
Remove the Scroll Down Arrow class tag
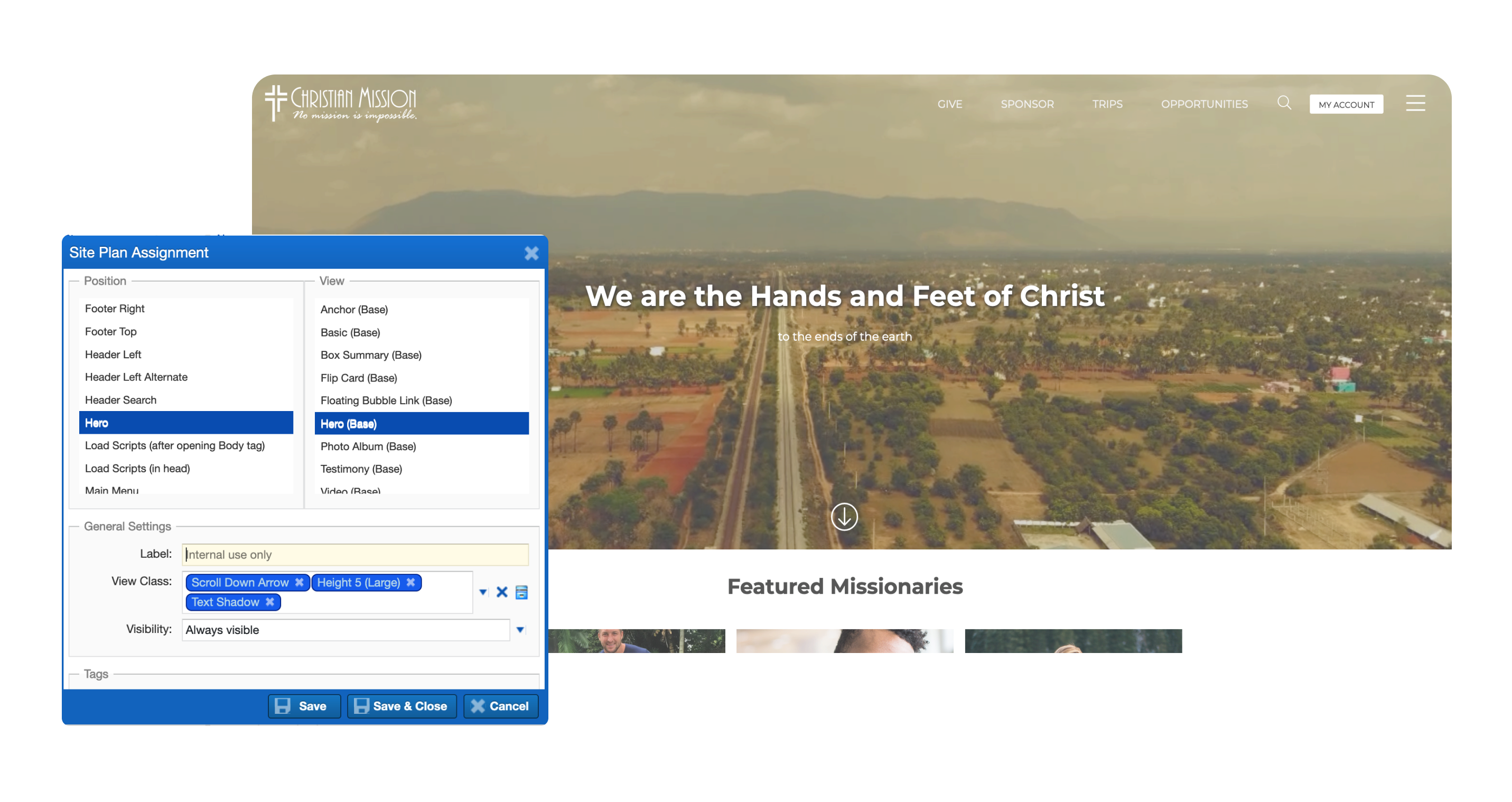300,582
